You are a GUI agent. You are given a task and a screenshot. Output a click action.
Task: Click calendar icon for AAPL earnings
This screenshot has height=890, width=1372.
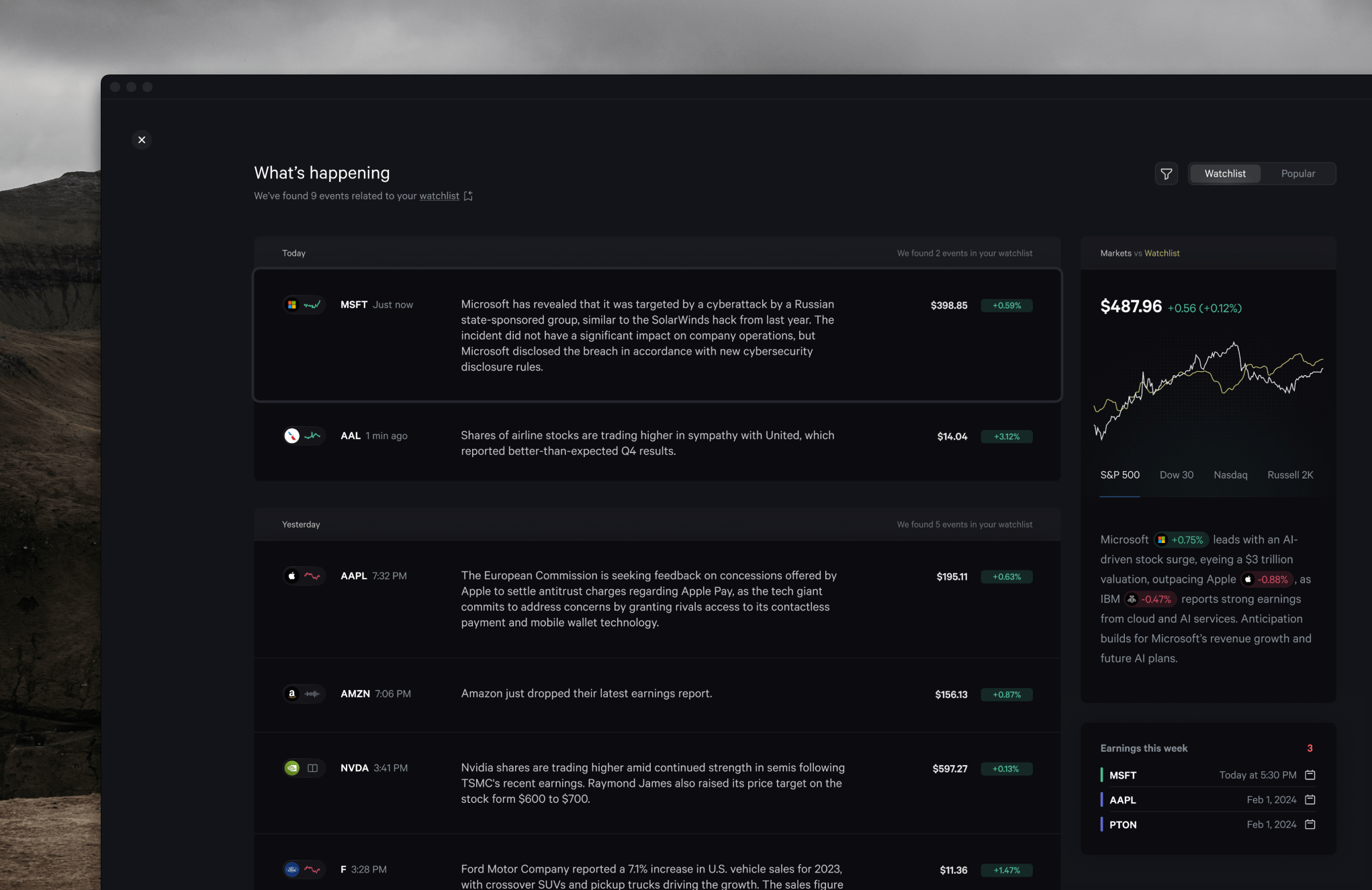(x=1310, y=800)
